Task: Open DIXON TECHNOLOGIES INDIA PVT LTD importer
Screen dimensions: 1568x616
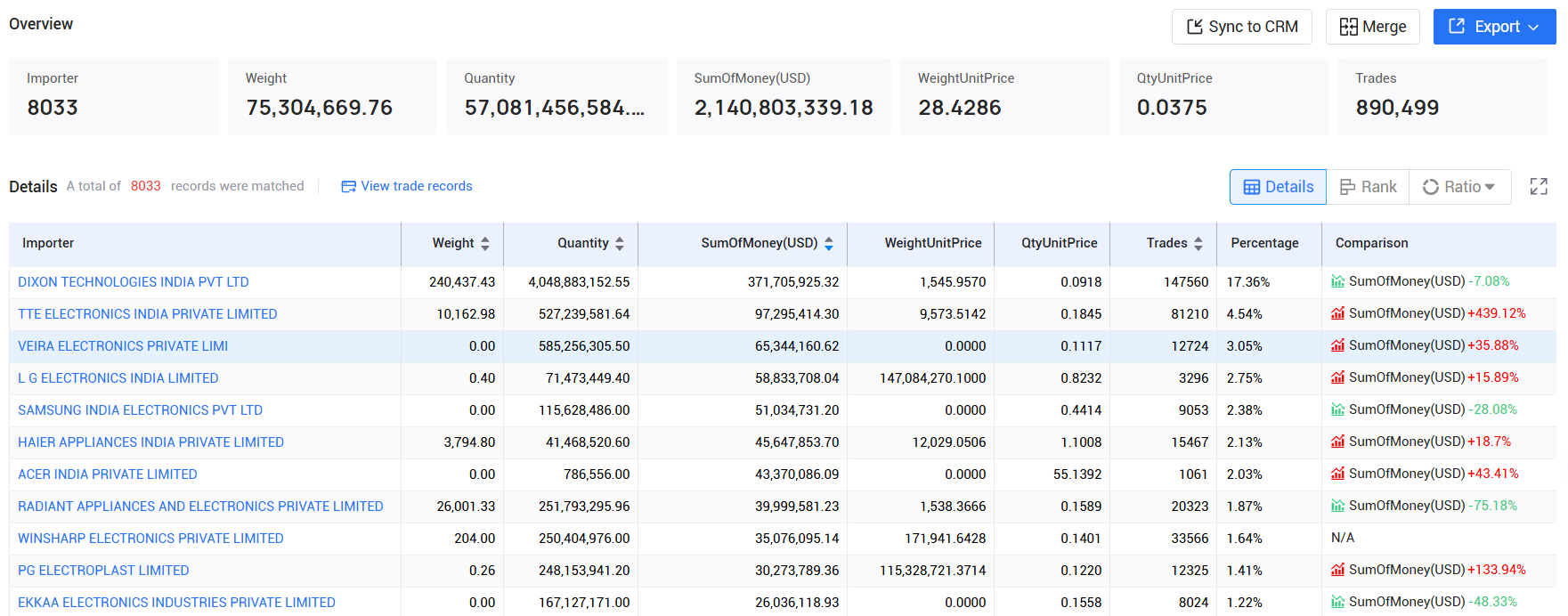Action: tap(134, 282)
